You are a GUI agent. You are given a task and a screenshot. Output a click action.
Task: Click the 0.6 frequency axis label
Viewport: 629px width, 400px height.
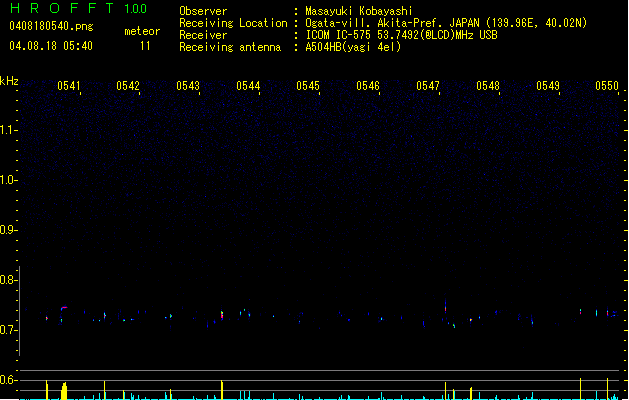(x=8, y=380)
